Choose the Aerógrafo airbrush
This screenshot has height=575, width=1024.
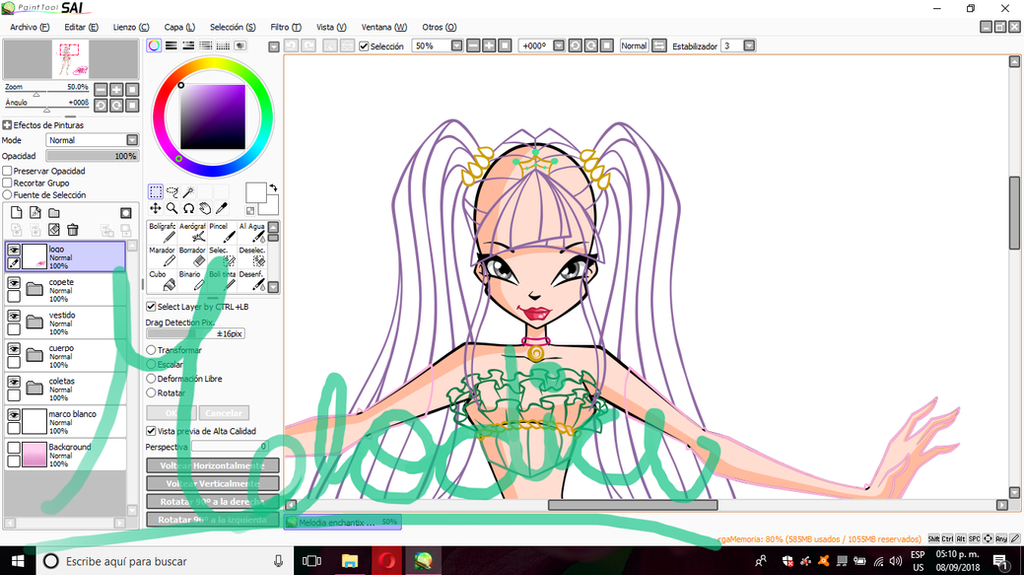click(192, 233)
